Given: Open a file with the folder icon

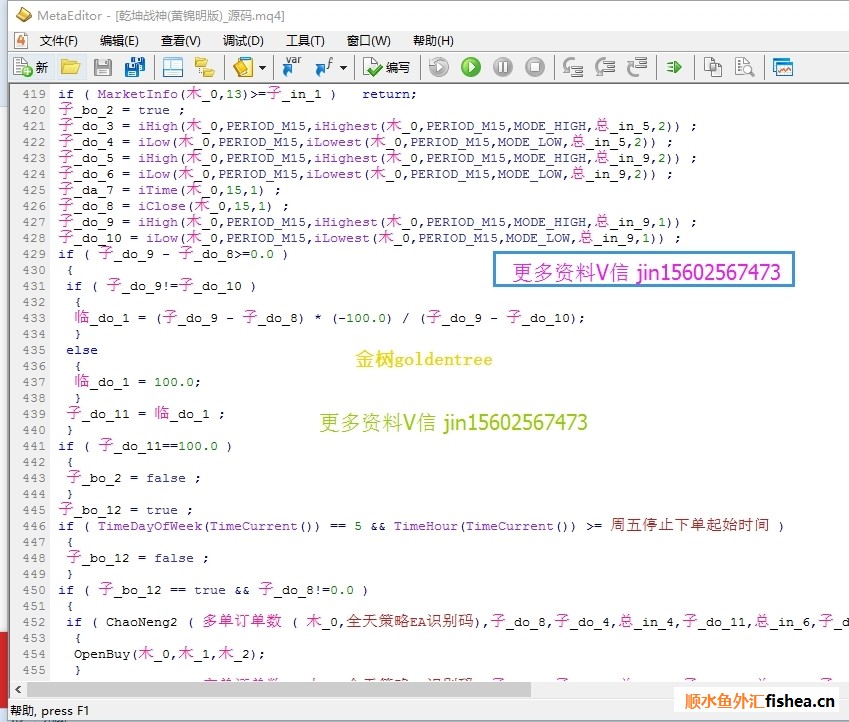Looking at the screenshot, I should pos(70,67).
